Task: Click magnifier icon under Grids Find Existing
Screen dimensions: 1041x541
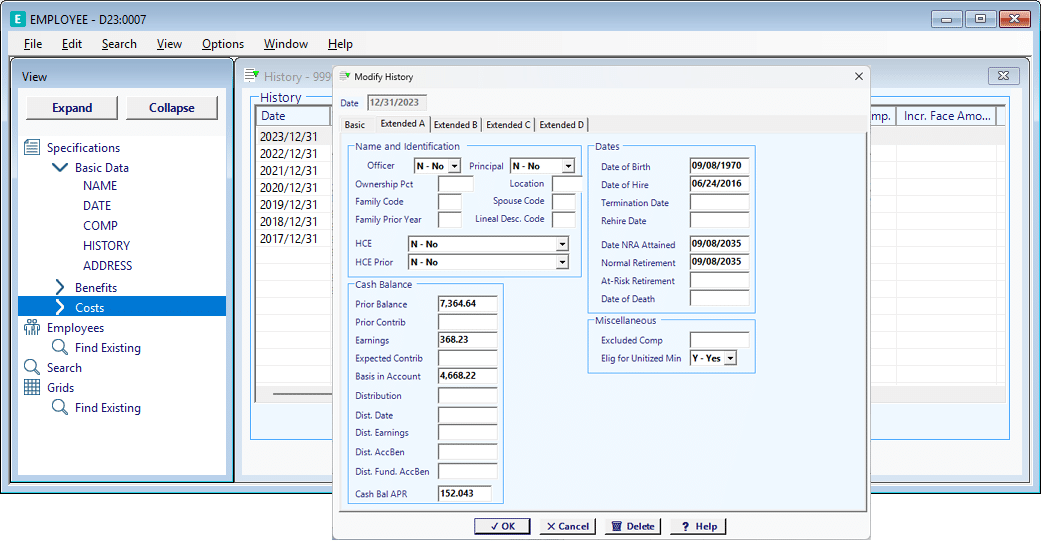Action: 60,407
